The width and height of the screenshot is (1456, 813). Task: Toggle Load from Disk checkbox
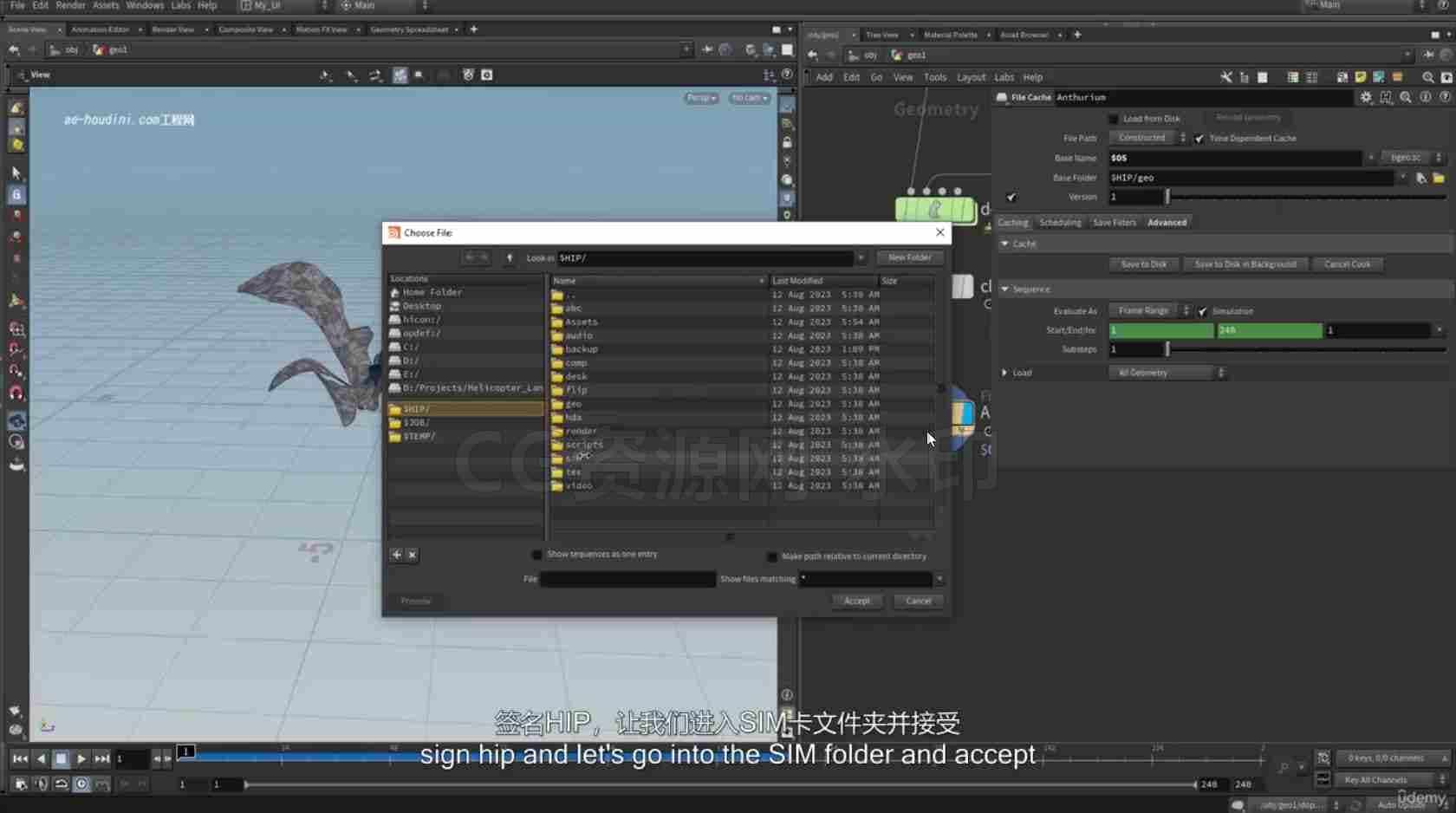coord(1114,119)
